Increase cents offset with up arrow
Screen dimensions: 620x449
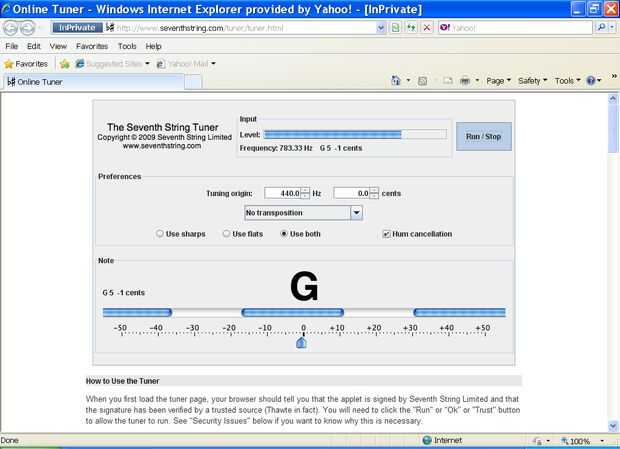pos(374,190)
